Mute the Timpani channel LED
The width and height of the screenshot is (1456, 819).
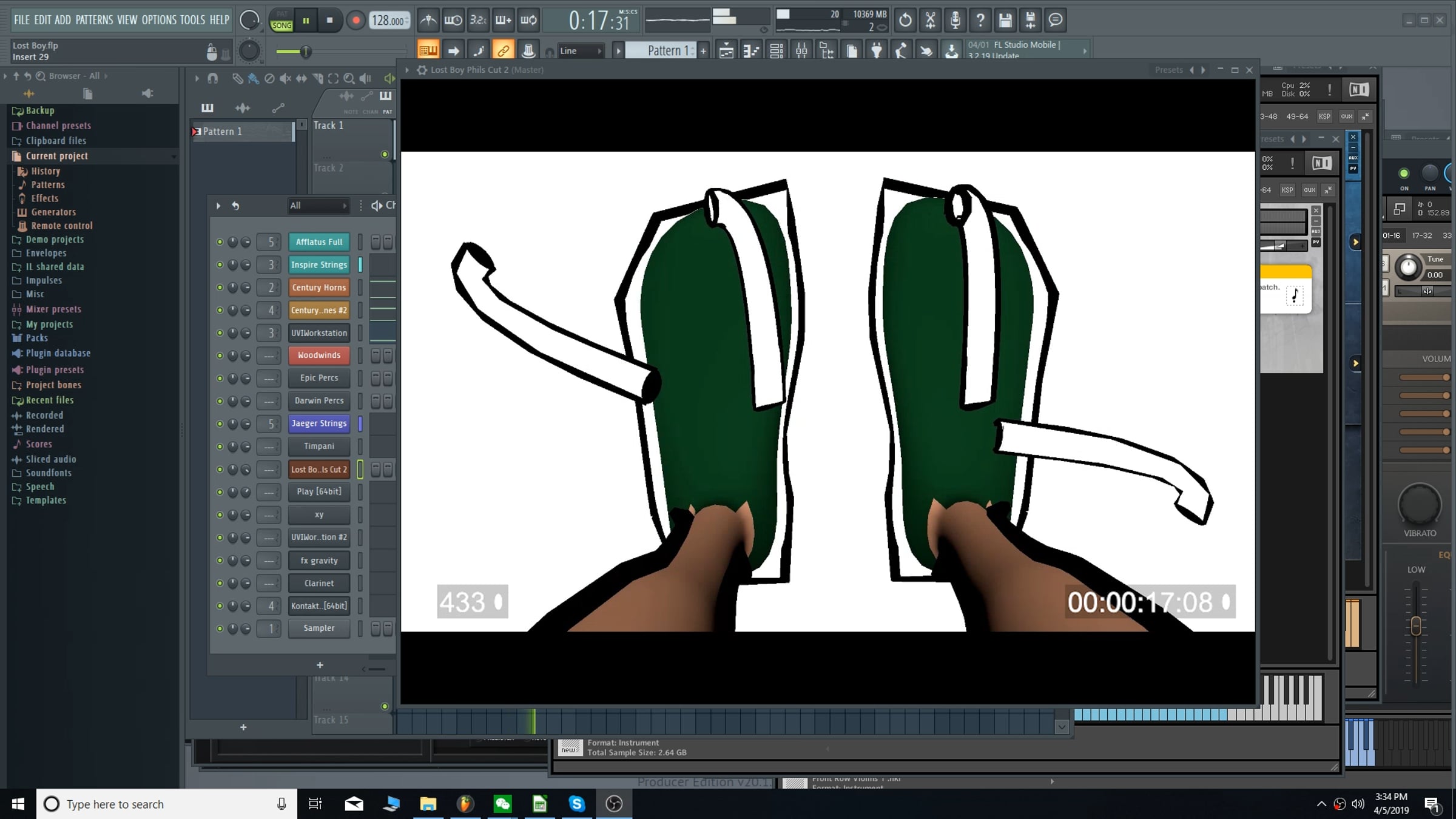point(220,447)
